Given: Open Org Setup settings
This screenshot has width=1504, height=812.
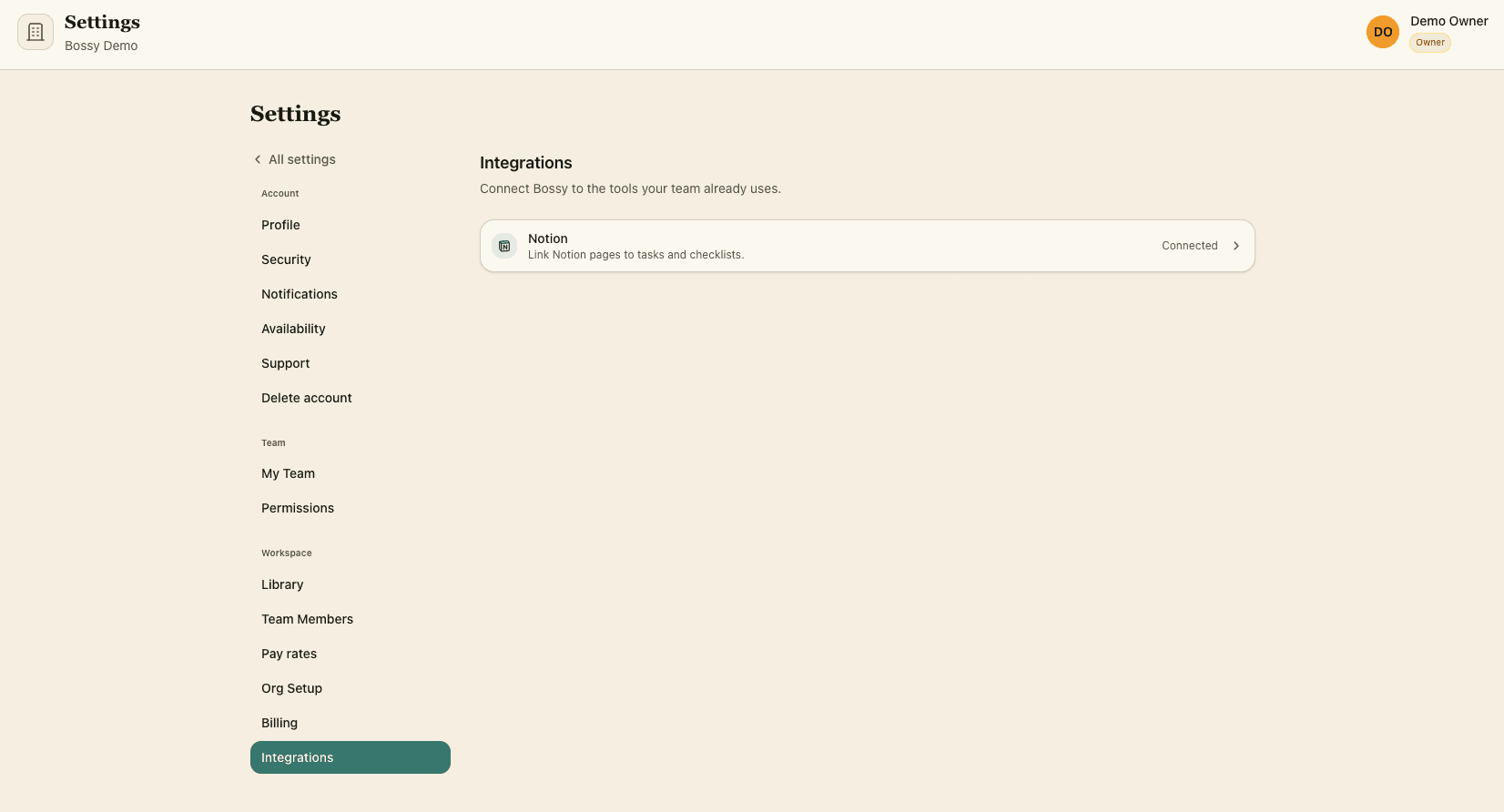Looking at the screenshot, I should [351, 688].
